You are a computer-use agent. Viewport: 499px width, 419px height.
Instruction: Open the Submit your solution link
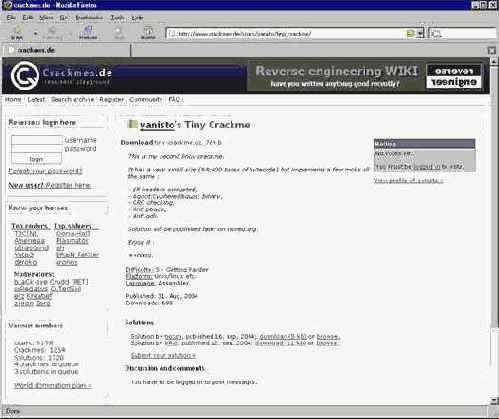pos(163,356)
